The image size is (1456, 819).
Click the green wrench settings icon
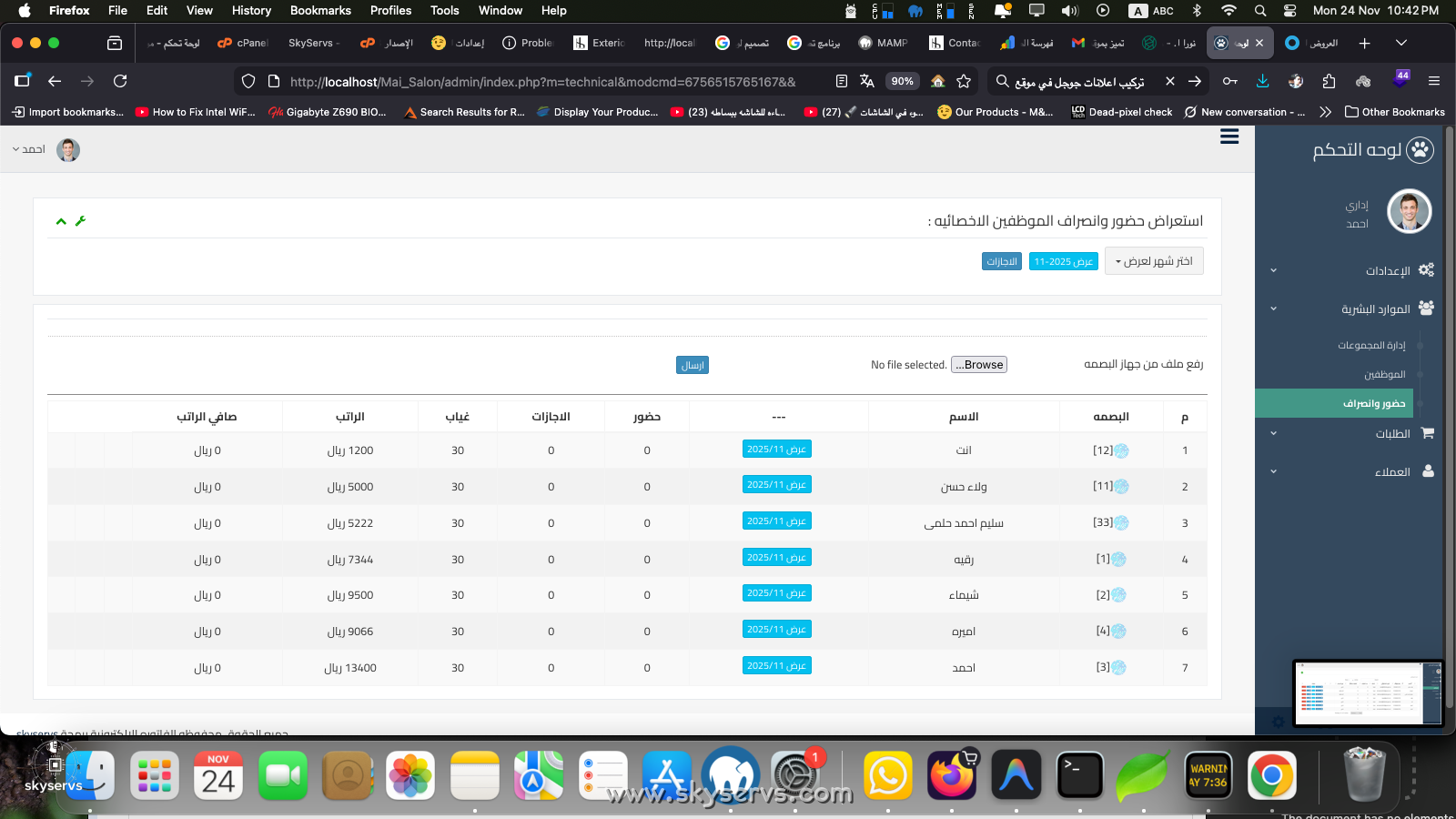pos(80,221)
